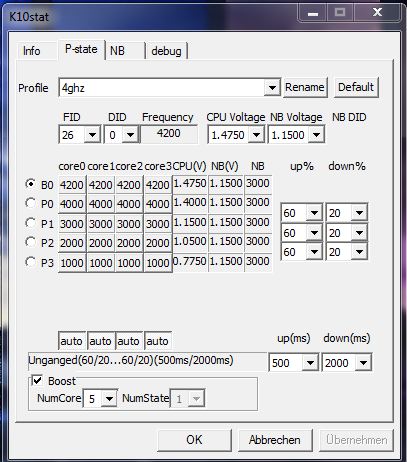
Task: Click core1 button in P0 row
Action: pos(101,204)
